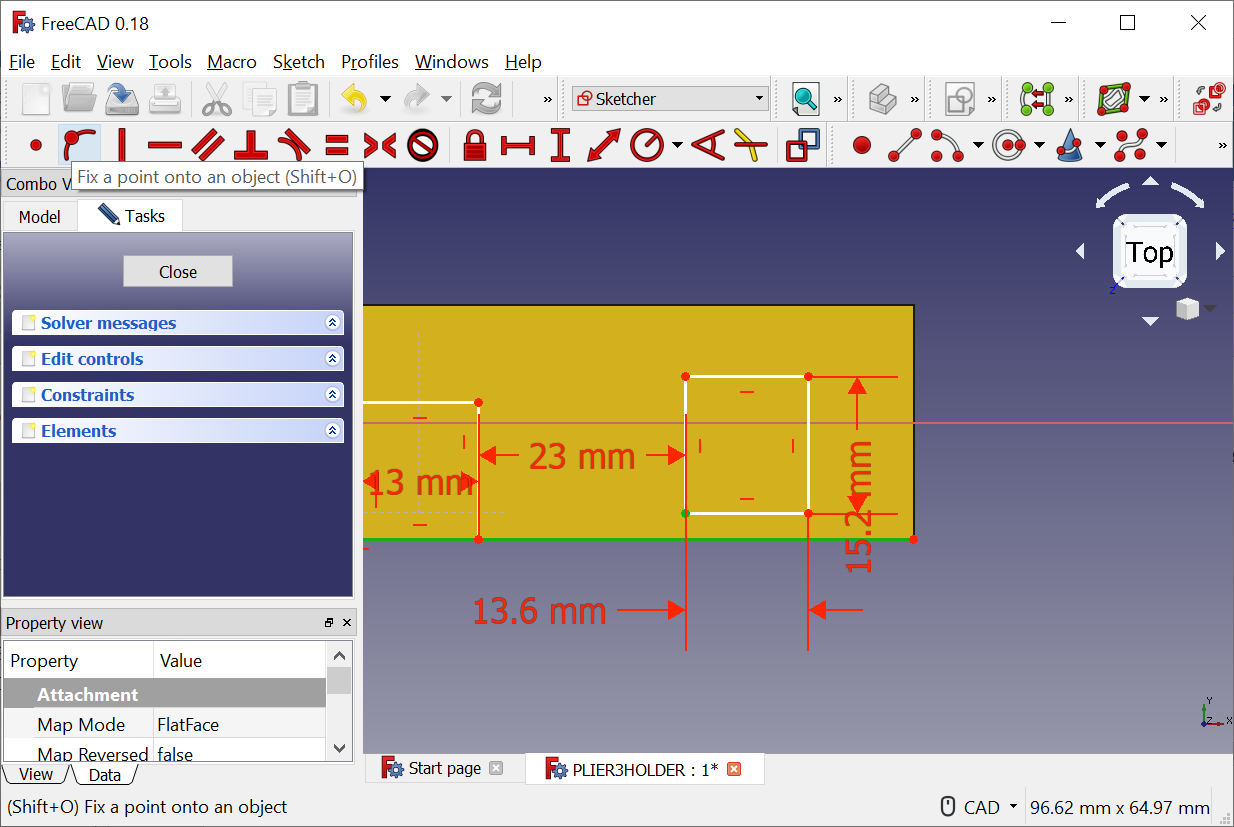Click the Property view vertical scrollbar
Screen dimensions: 1234x827
coord(340,700)
